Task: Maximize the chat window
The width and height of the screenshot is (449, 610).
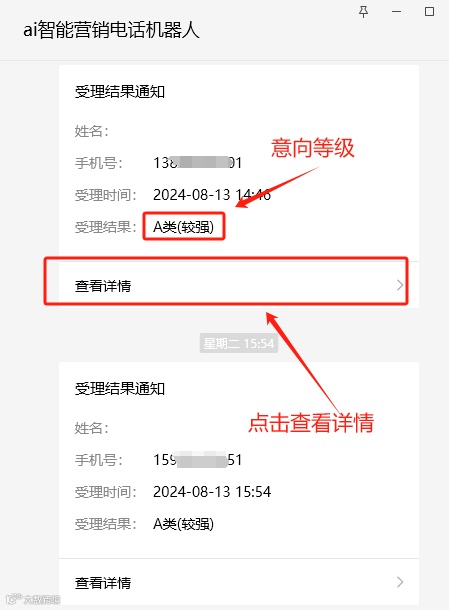Action: click(x=429, y=11)
